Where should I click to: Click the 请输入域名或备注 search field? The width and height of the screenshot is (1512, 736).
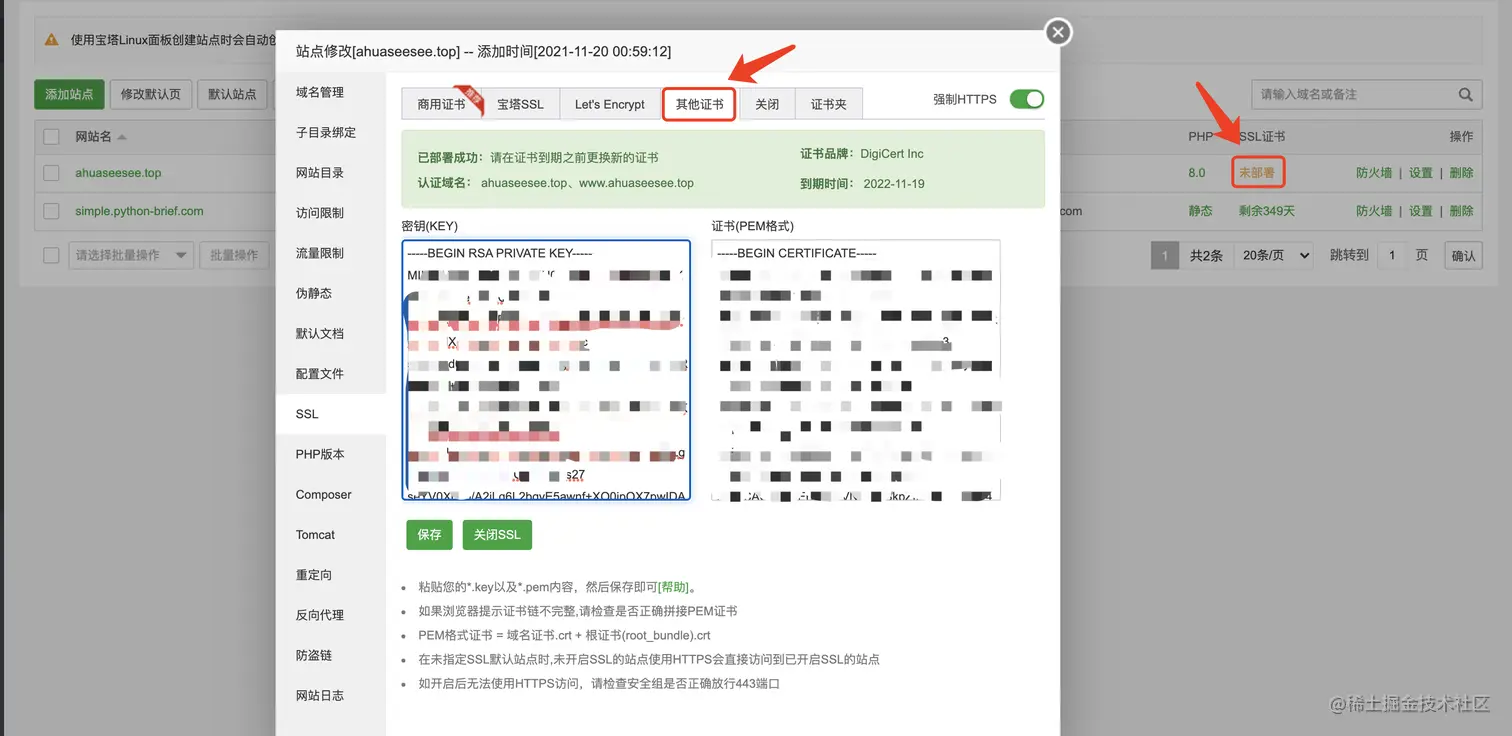(1354, 94)
